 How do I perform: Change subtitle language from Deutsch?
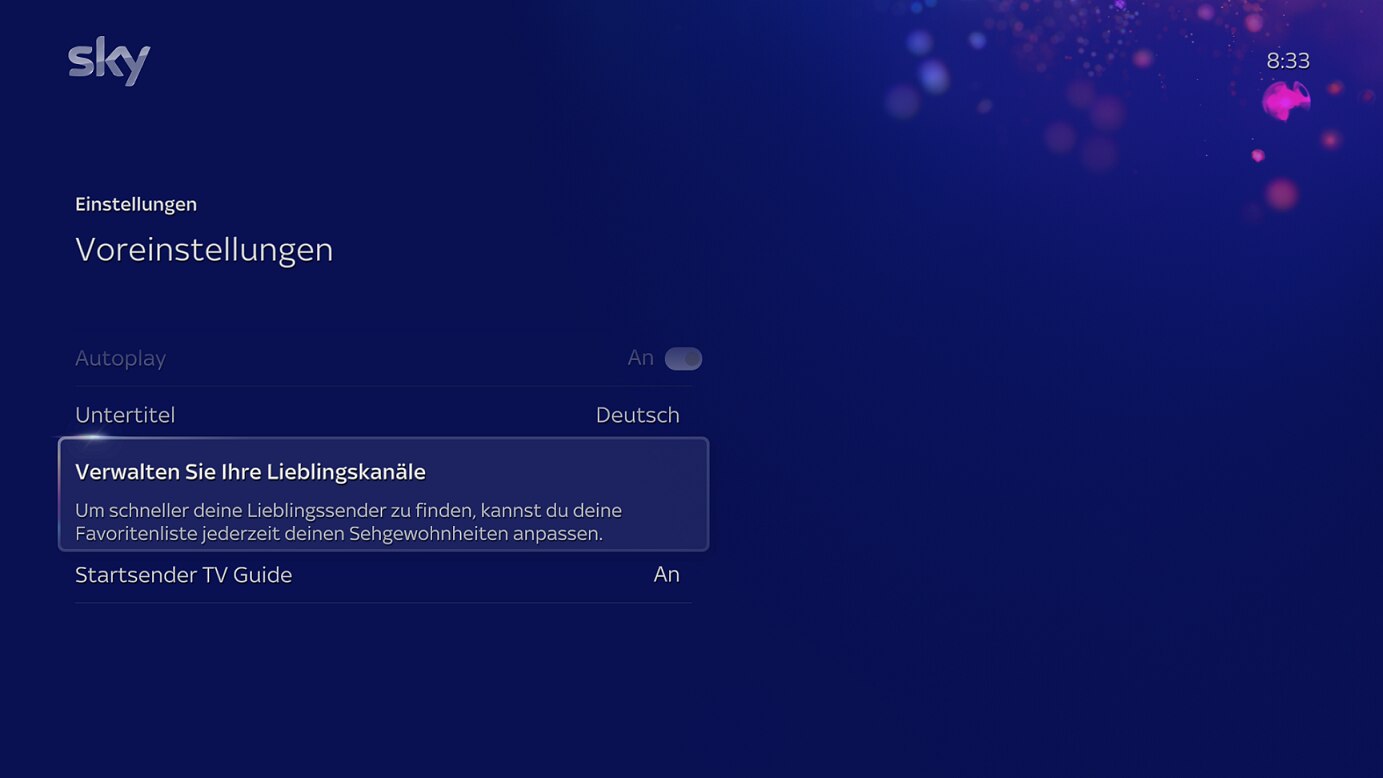pyautogui.click(x=637, y=414)
